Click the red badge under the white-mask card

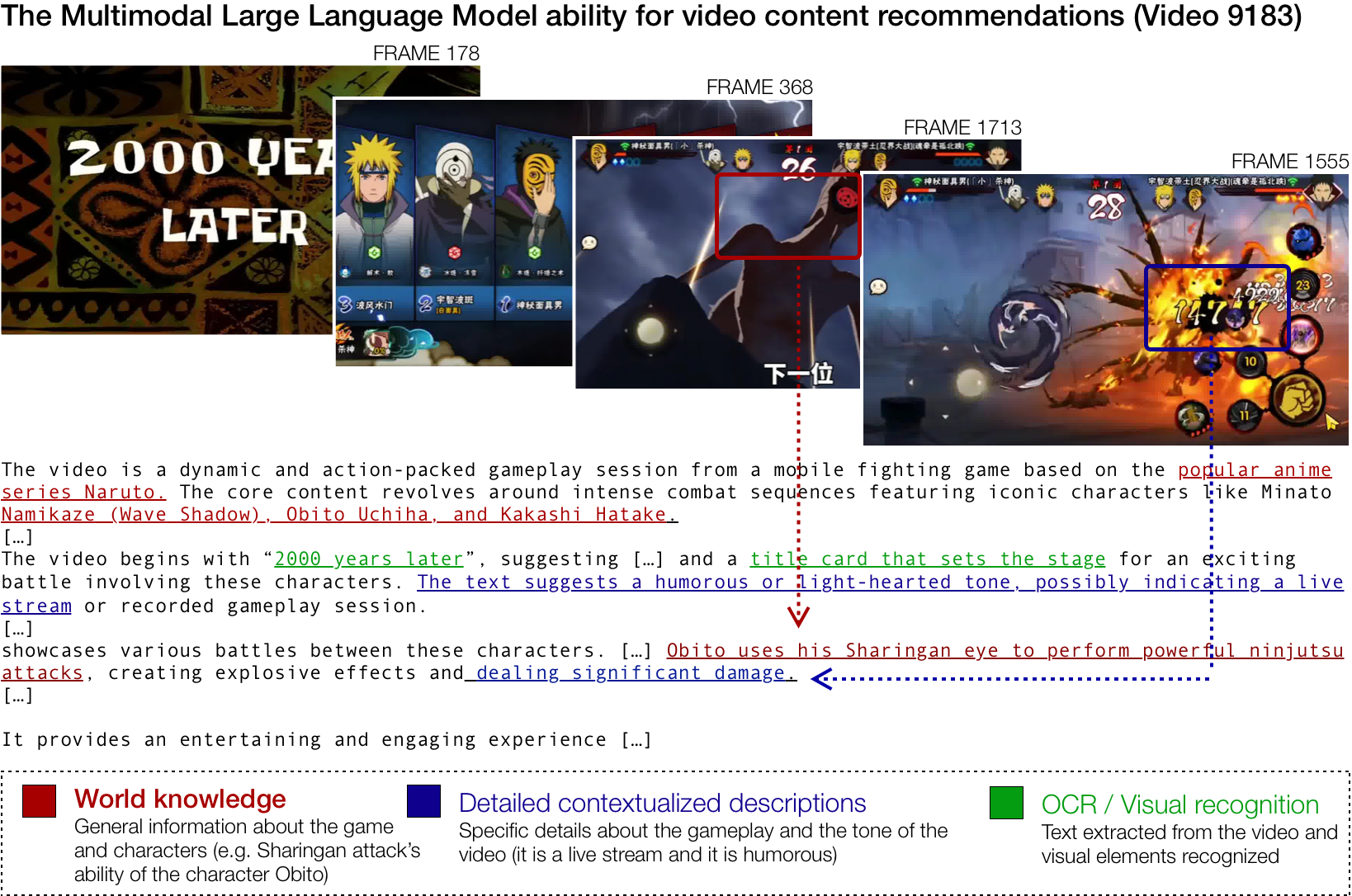point(453,252)
